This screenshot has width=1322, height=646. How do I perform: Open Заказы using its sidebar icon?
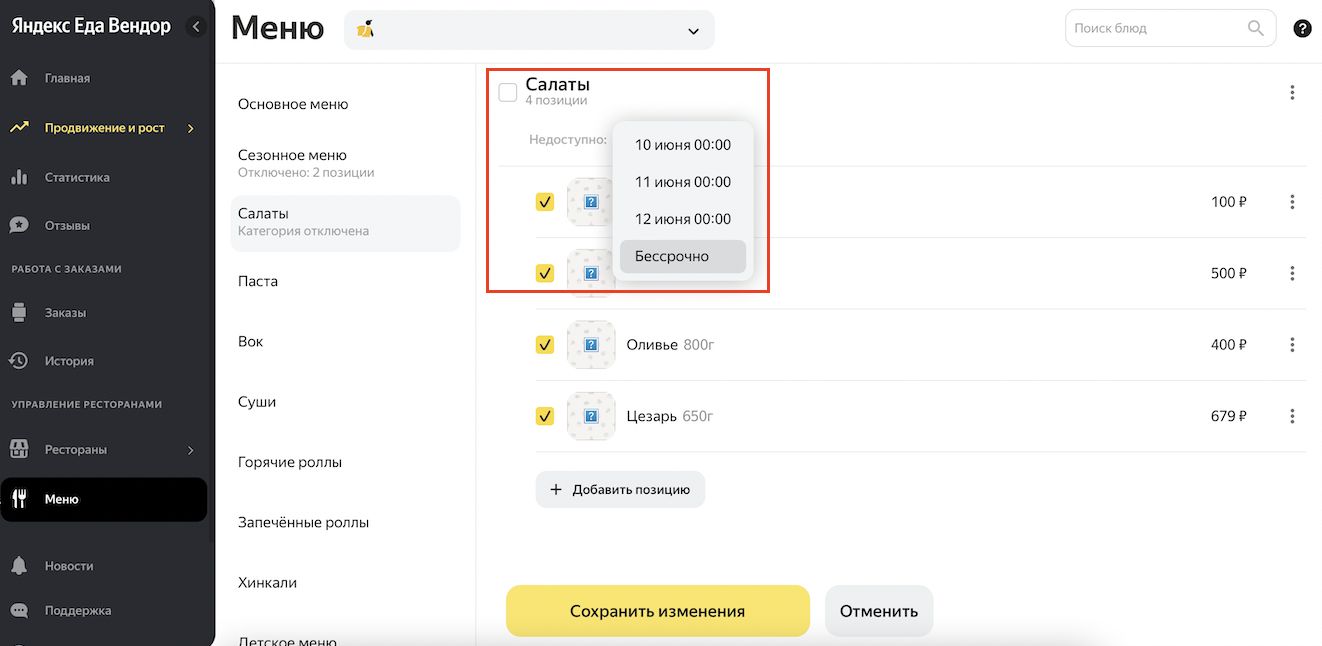click(18, 313)
